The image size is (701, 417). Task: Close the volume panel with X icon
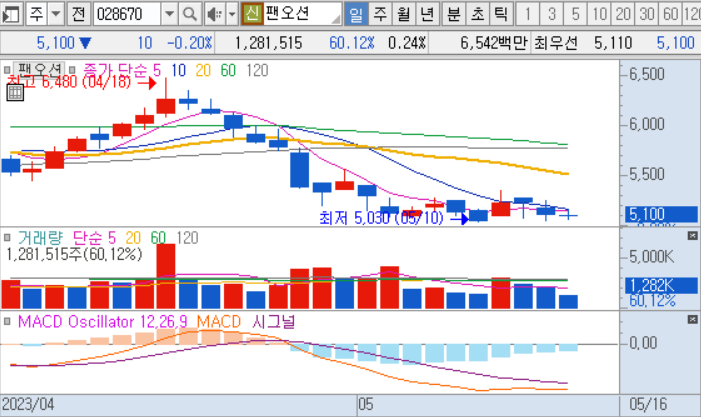692,236
